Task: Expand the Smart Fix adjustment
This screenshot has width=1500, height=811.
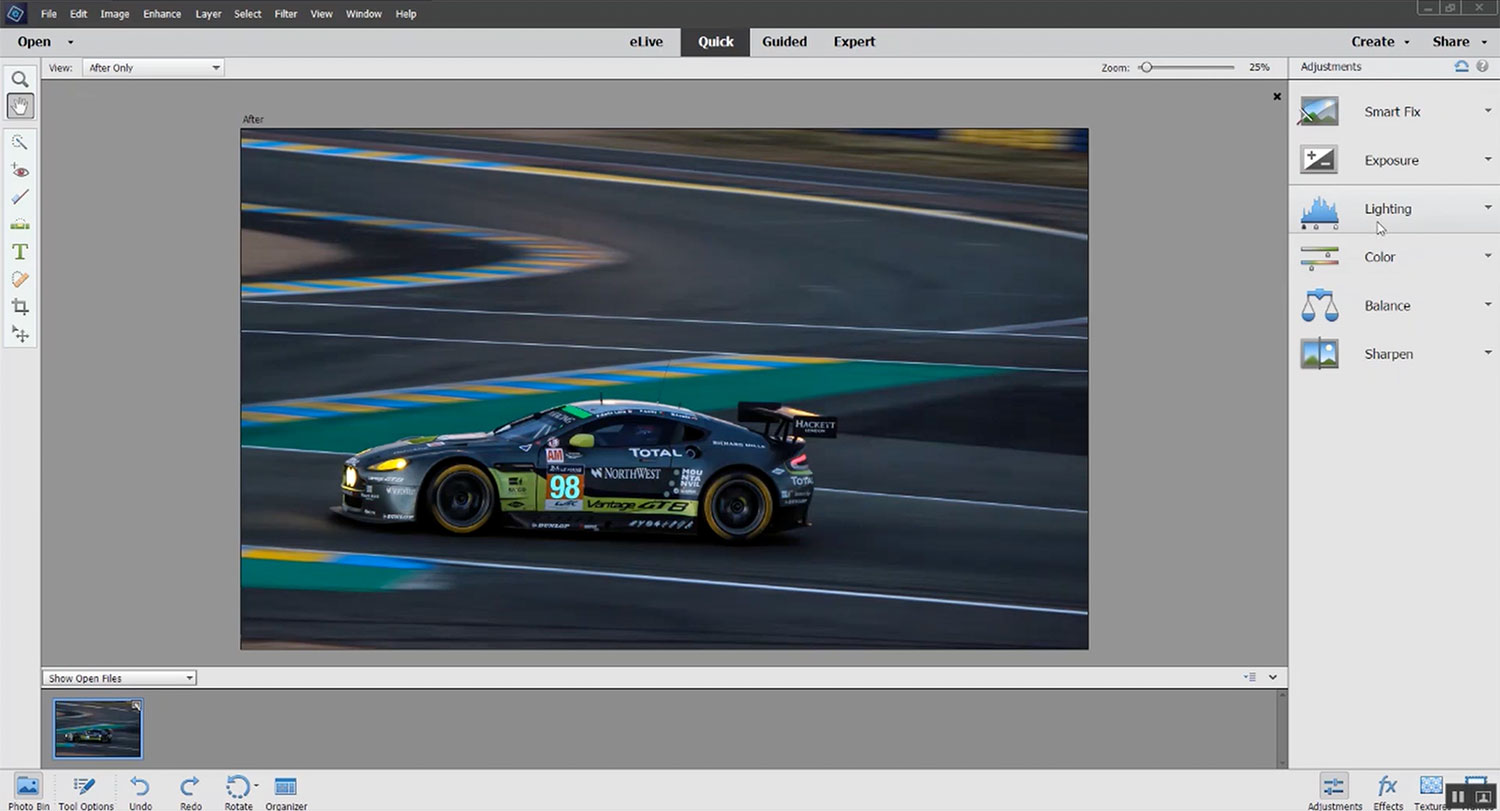Action: 1392,112
